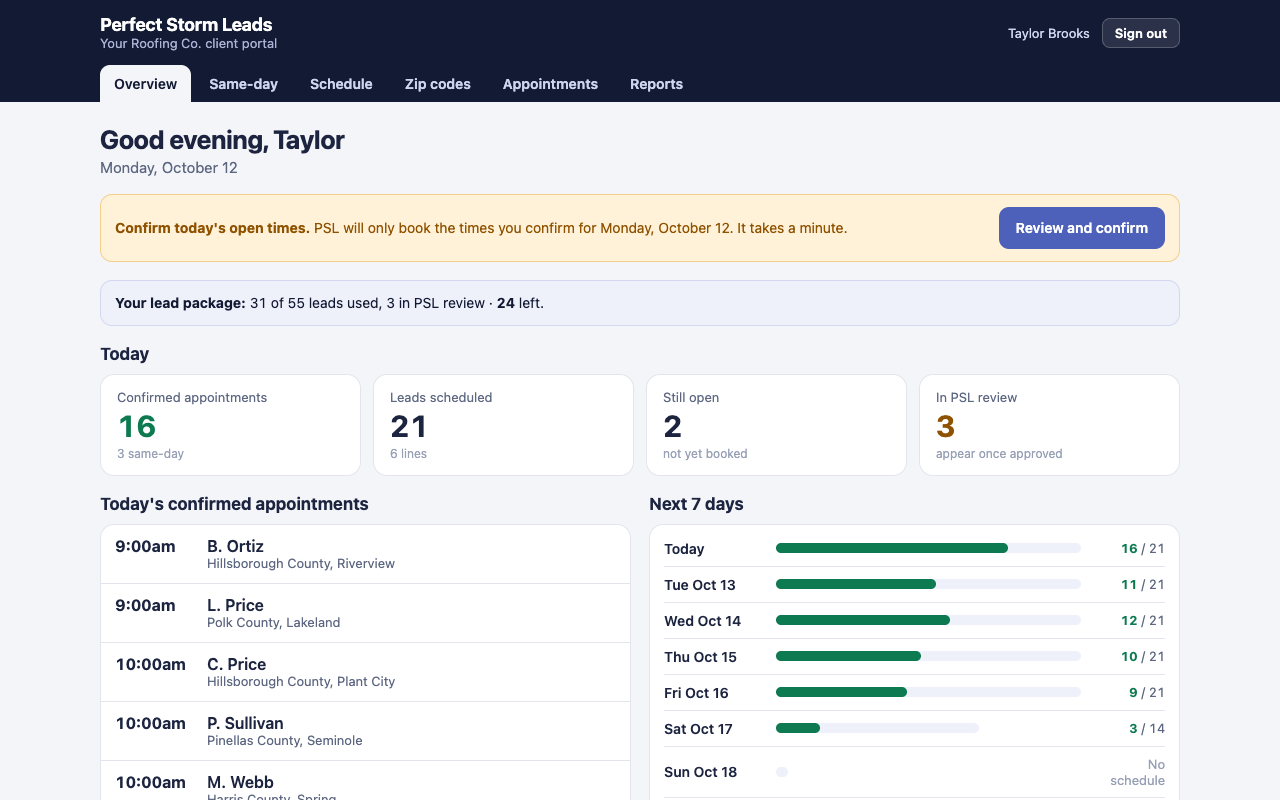The image size is (1280, 800).
Task: View the Appointments tab
Action: pos(550,84)
